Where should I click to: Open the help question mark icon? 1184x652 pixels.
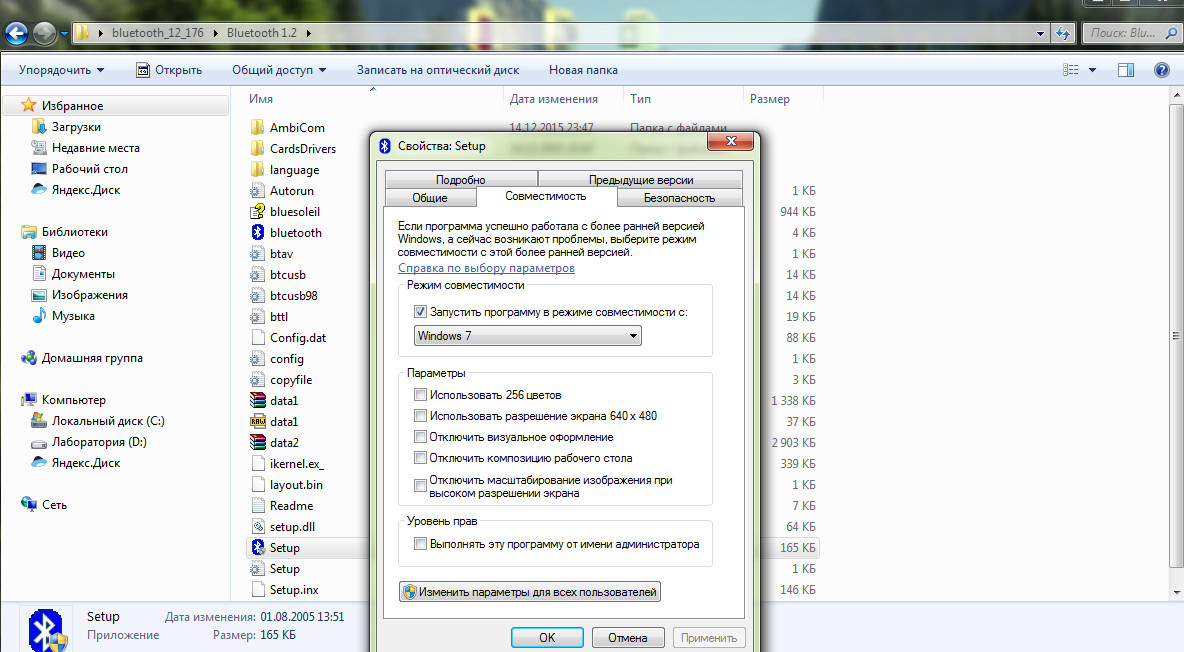[x=1161, y=70]
